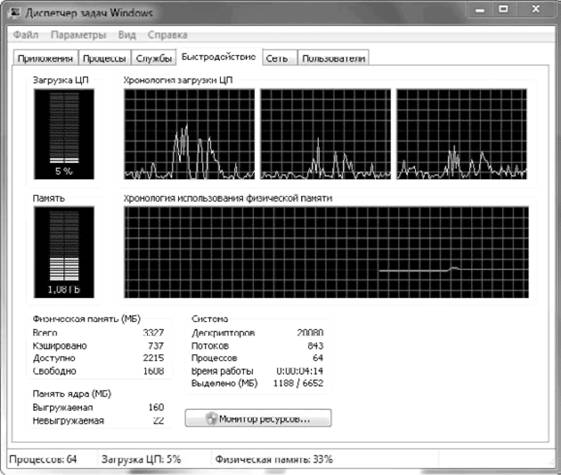Click the second CPU history graph
Screen dimensions: 561x475
(x=326, y=134)
